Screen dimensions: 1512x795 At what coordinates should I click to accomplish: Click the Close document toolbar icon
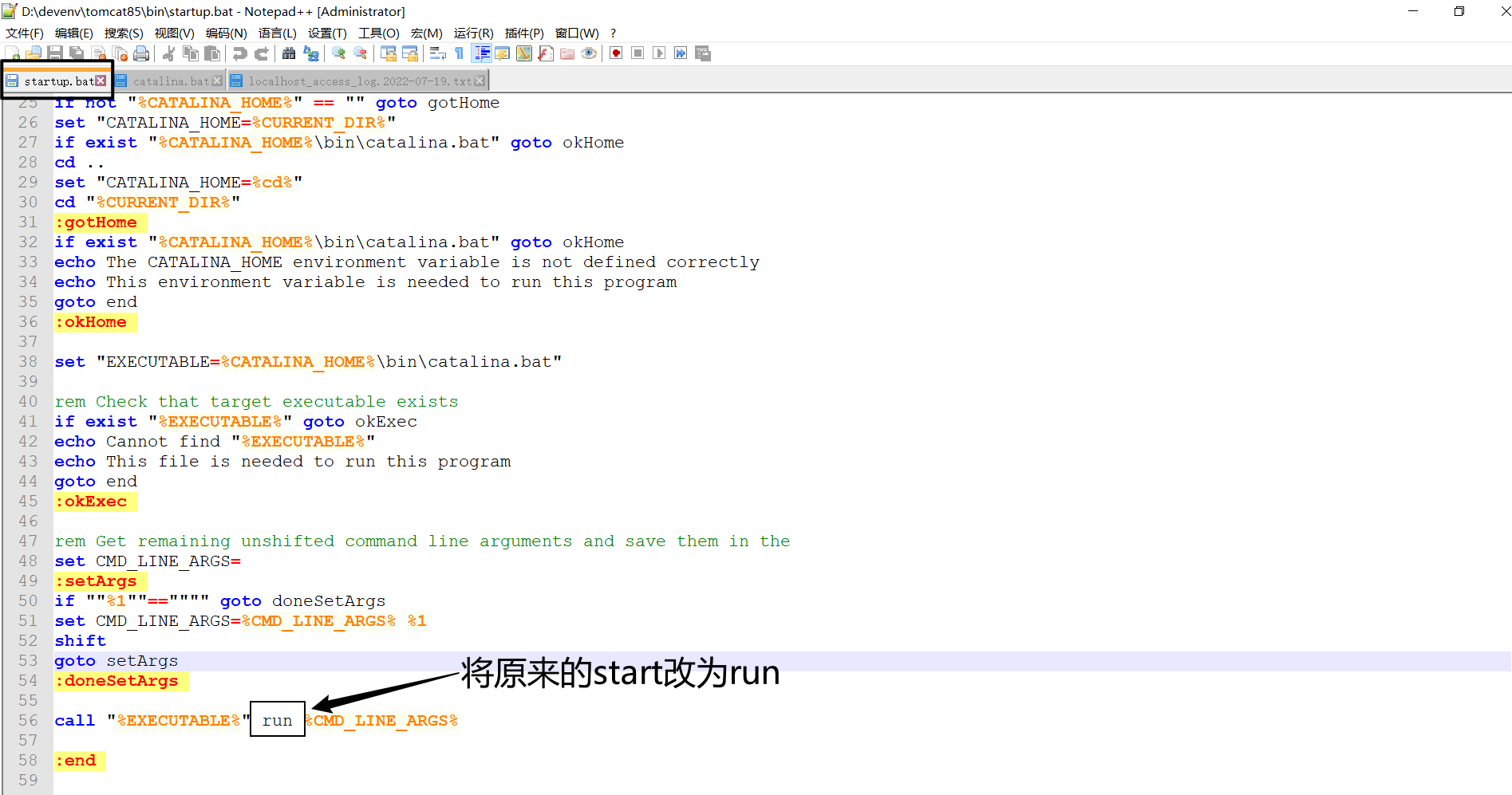[98, 53]
